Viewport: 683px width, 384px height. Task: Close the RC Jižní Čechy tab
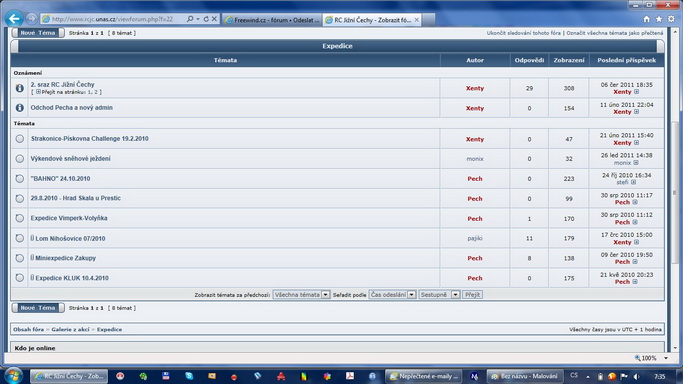(416, 20)
